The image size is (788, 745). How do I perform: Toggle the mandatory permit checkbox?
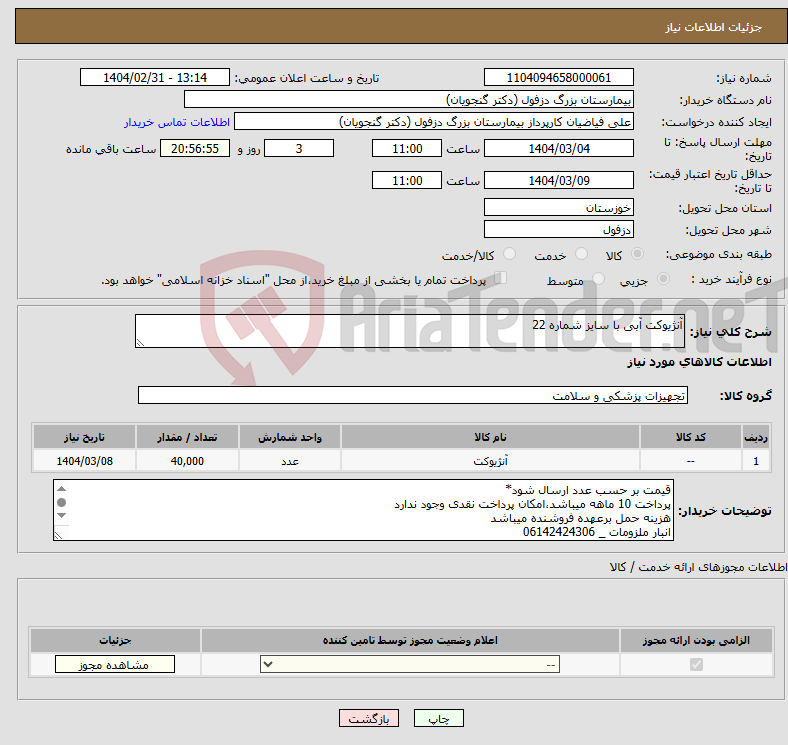pos(696,665)
